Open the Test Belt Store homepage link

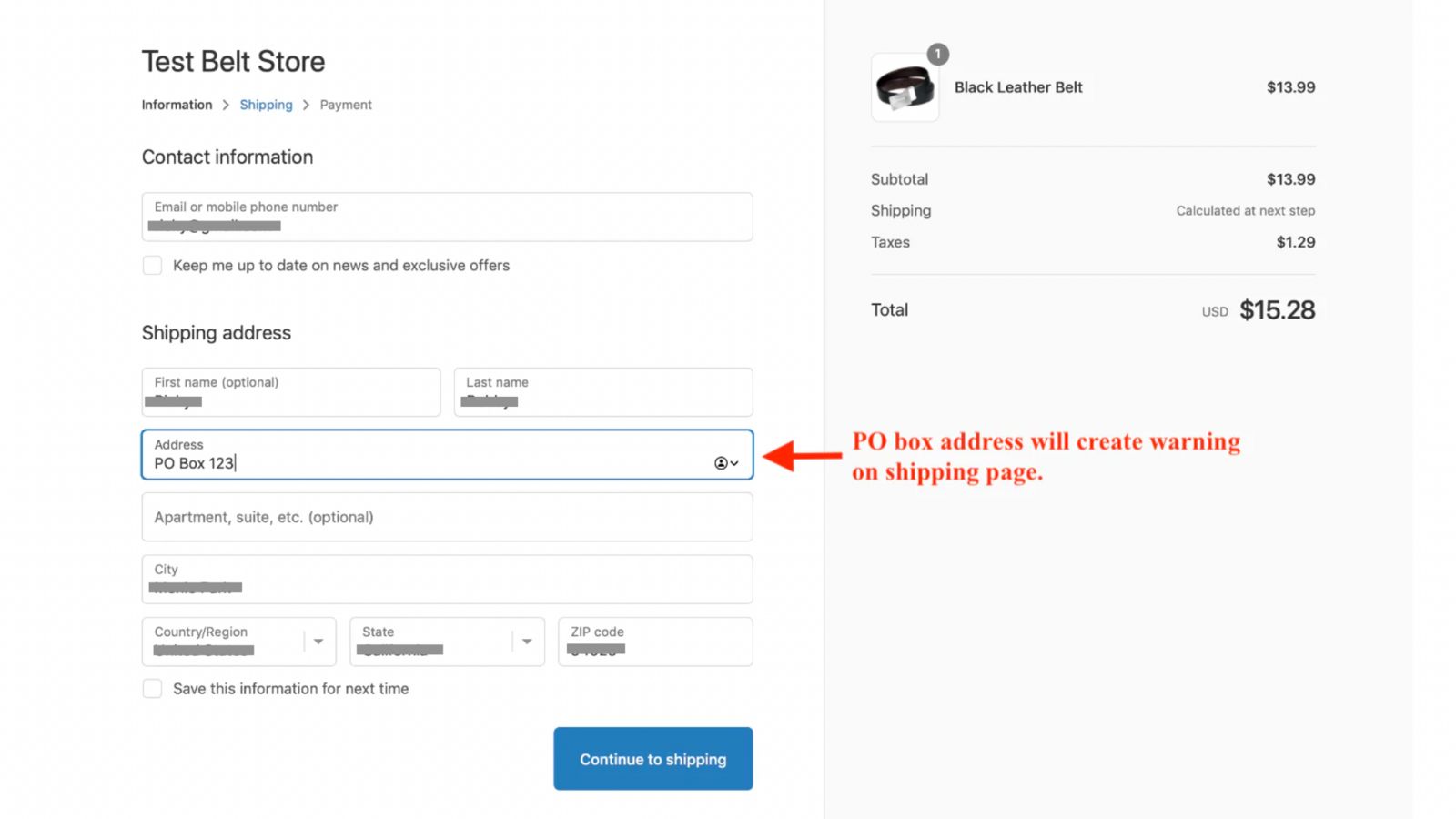coord(233,61)
